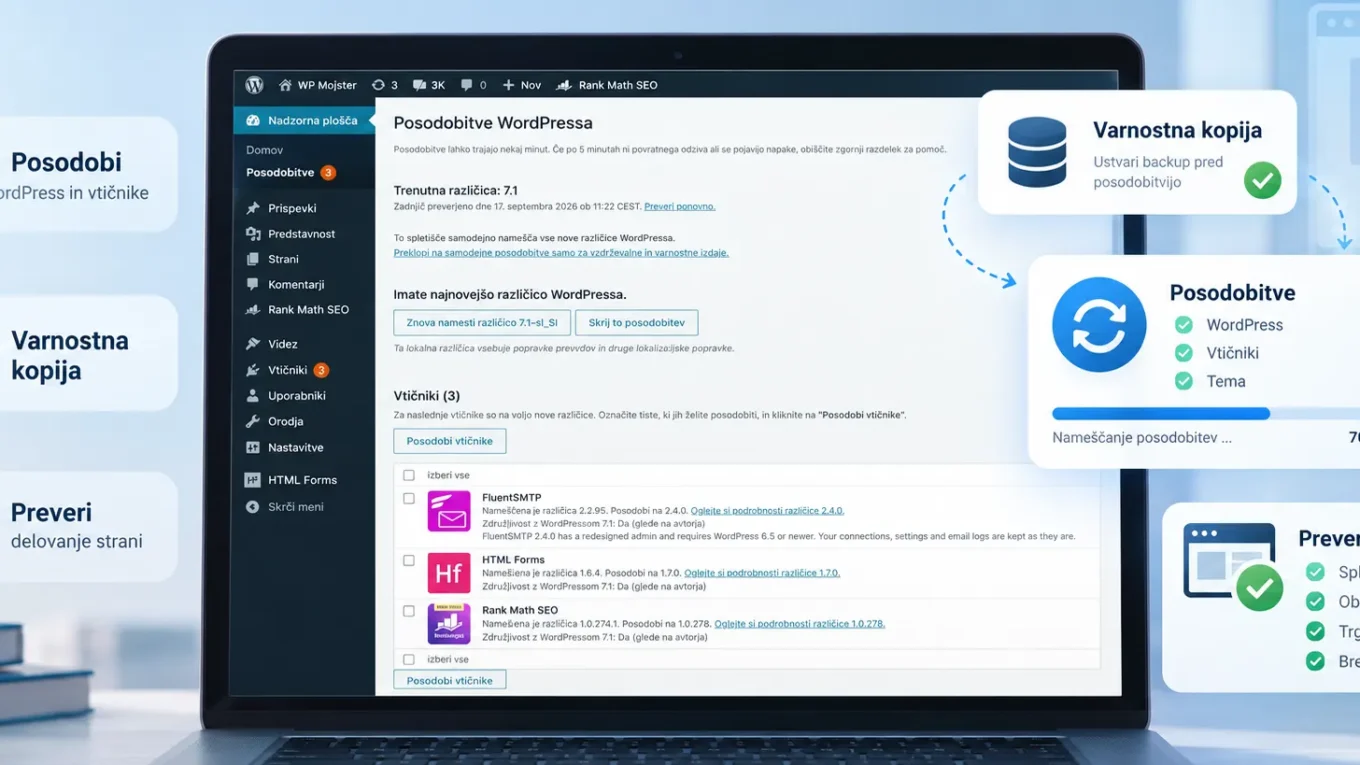
Task: Click the WordPress logo in the admin bar
Action: (x=254, y=85)
